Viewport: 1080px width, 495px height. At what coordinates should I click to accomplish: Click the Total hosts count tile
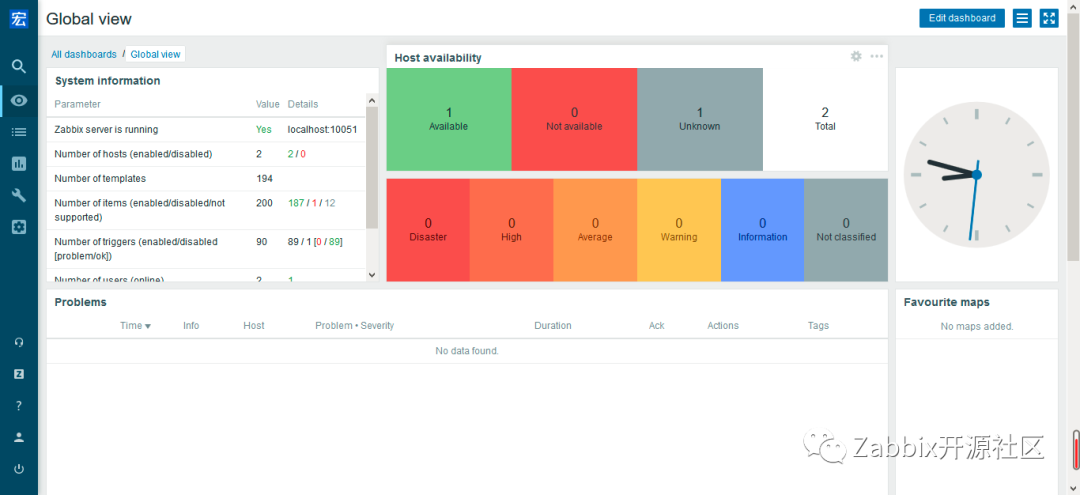point(825,119)
